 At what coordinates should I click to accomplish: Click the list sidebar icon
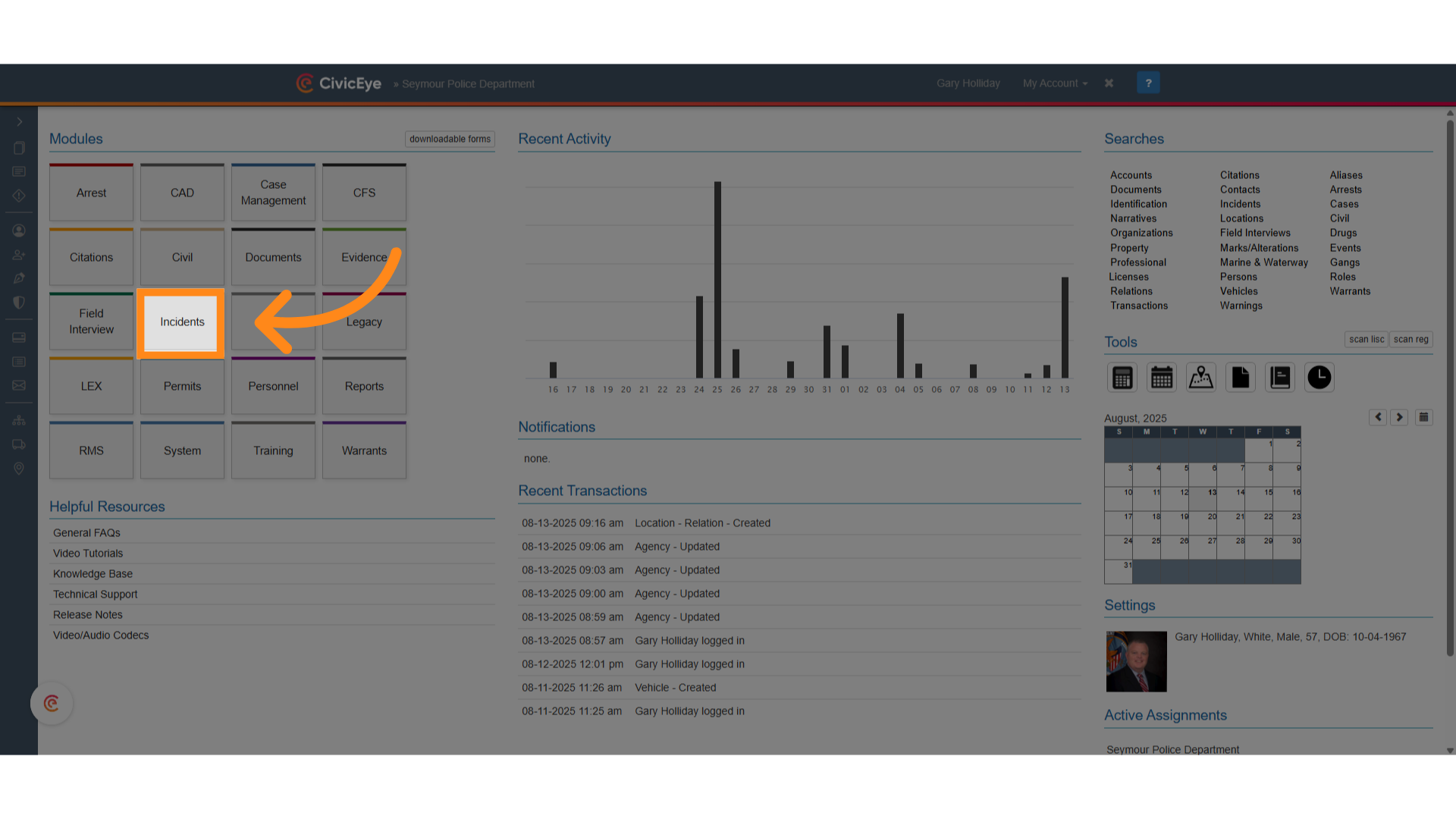19,362
